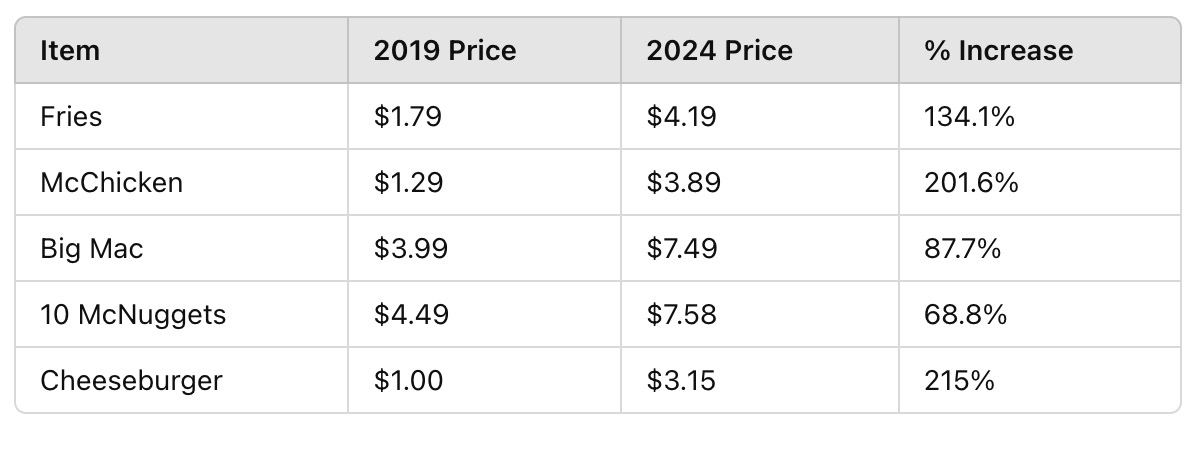The width and height of the screenshot is (1188, 474).
Task: Click the 10 McNuggets item cell
Action: (133, 315)
